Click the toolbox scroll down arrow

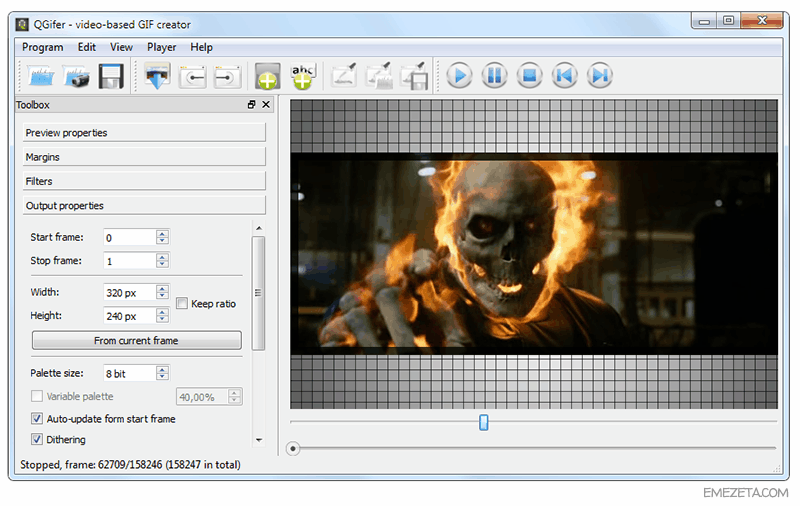click(259, 440)
